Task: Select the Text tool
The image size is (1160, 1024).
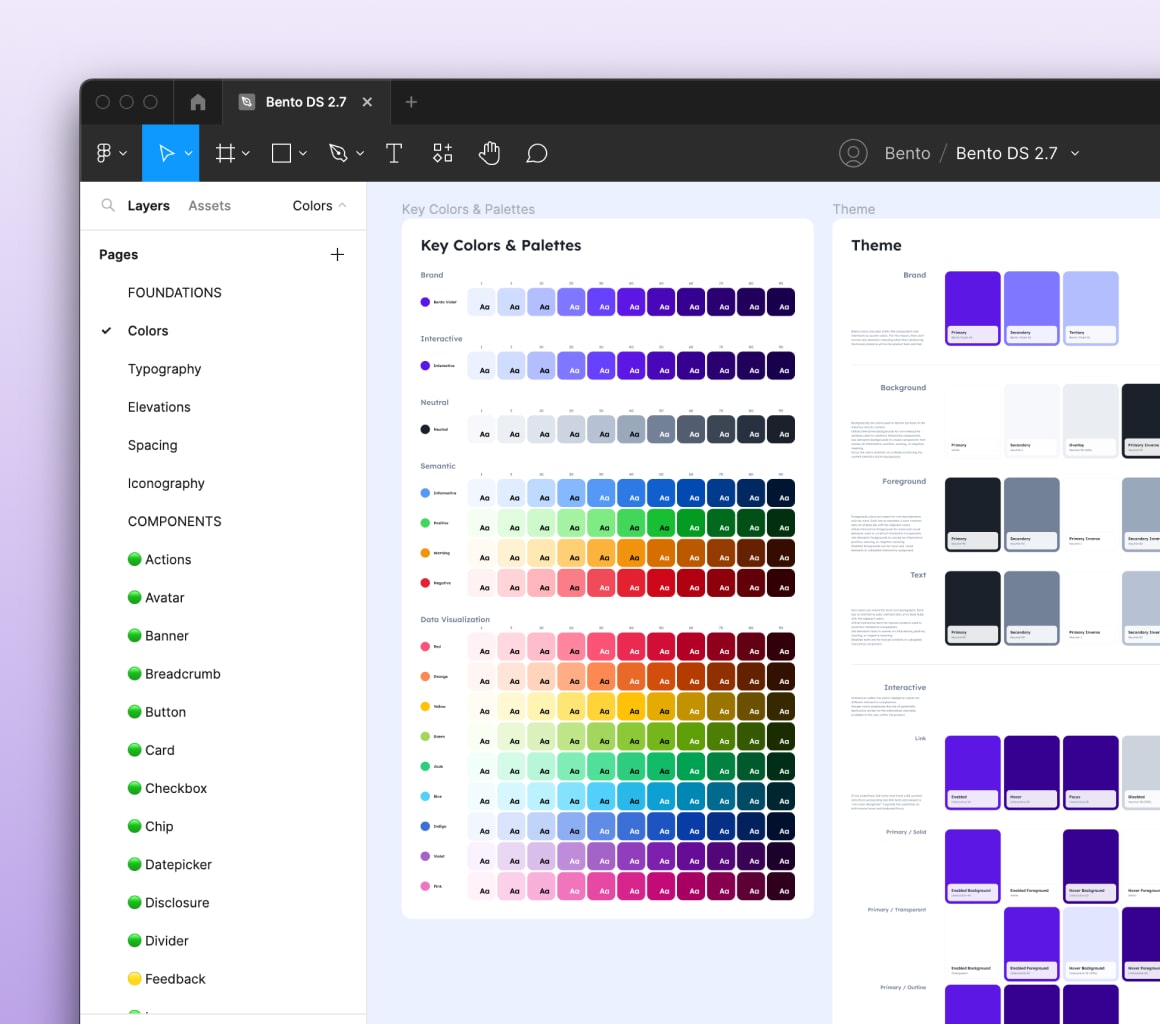Action: [x=394, y=152]
